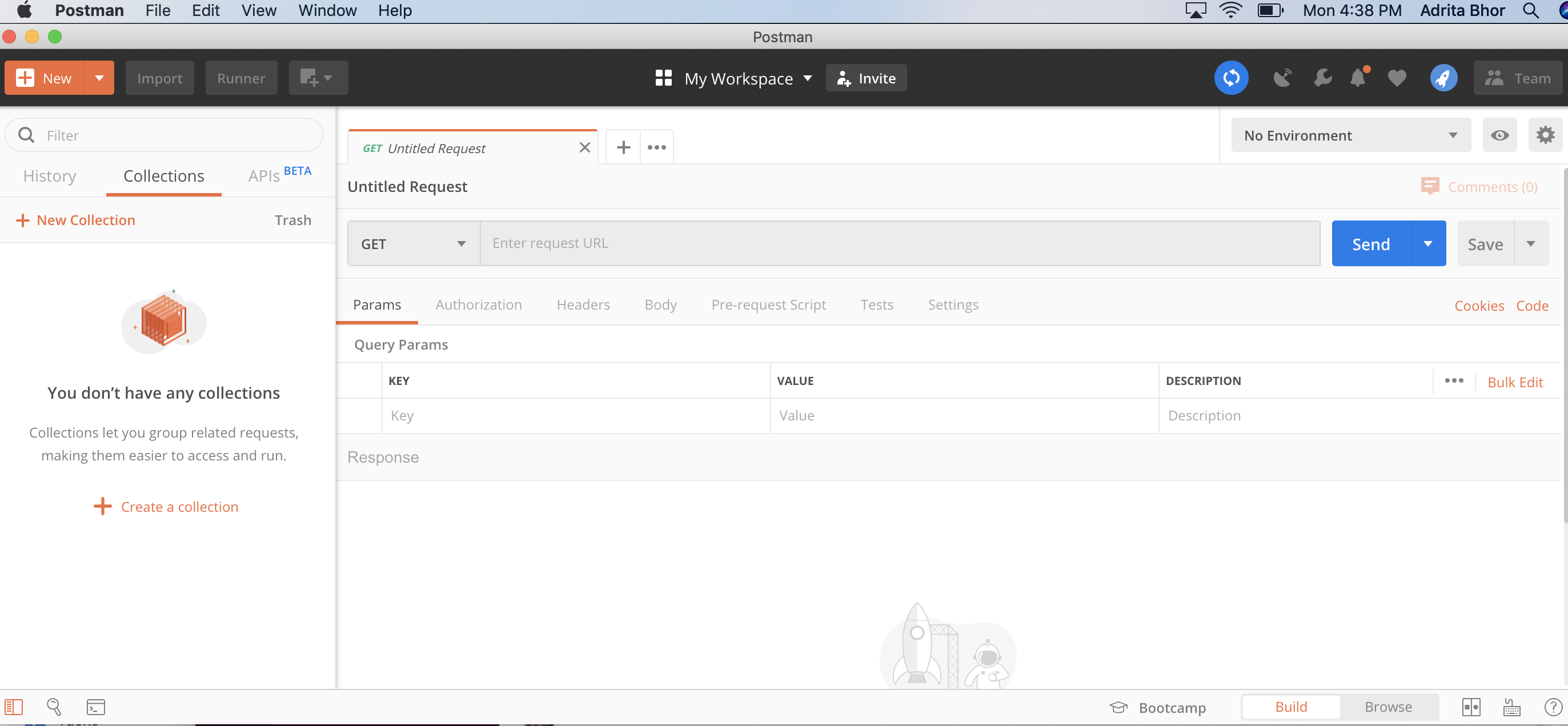Open the Window menu
Screen dimensions: 1568x726
[x=327, y=10]
